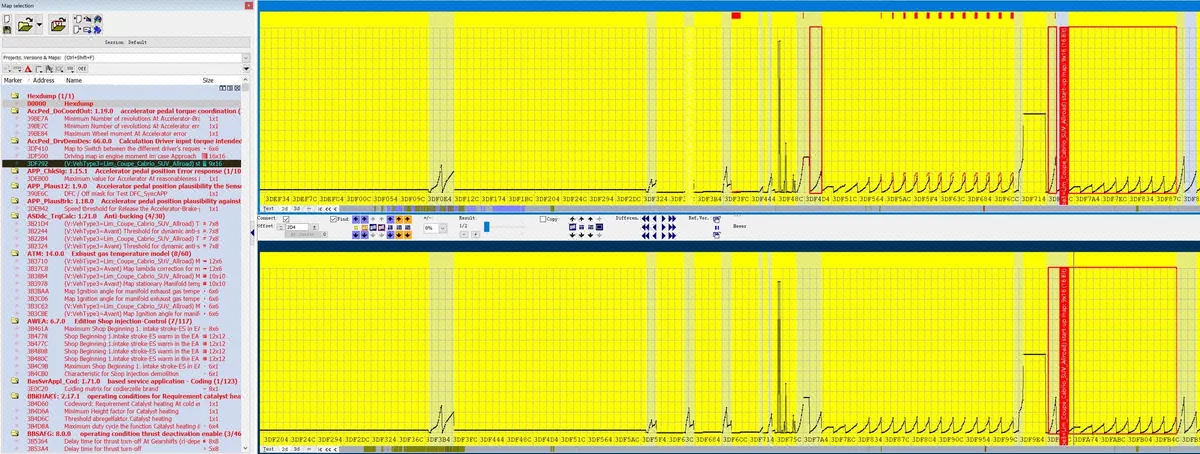Click the open project folder icon

click(x=25, y=25)
